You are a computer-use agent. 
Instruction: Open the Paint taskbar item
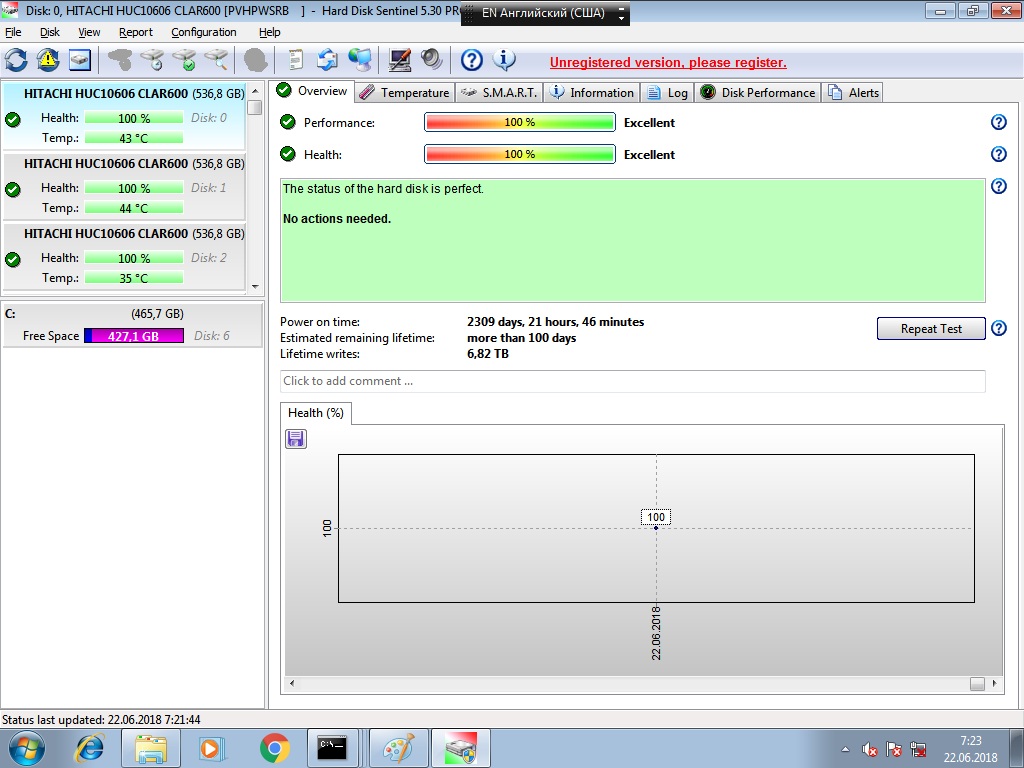[x=398, y=748]
